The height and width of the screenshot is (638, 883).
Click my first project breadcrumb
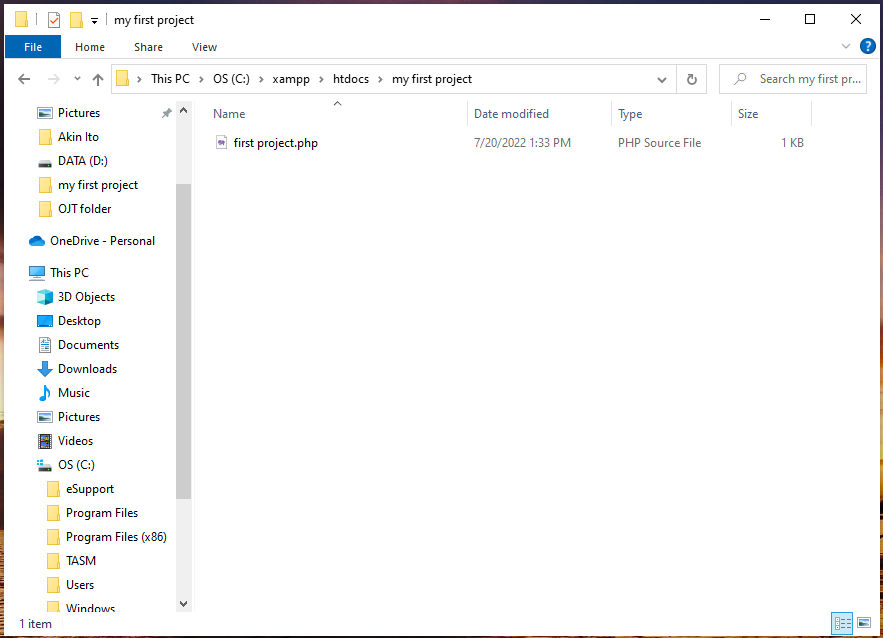click(432, 79)
